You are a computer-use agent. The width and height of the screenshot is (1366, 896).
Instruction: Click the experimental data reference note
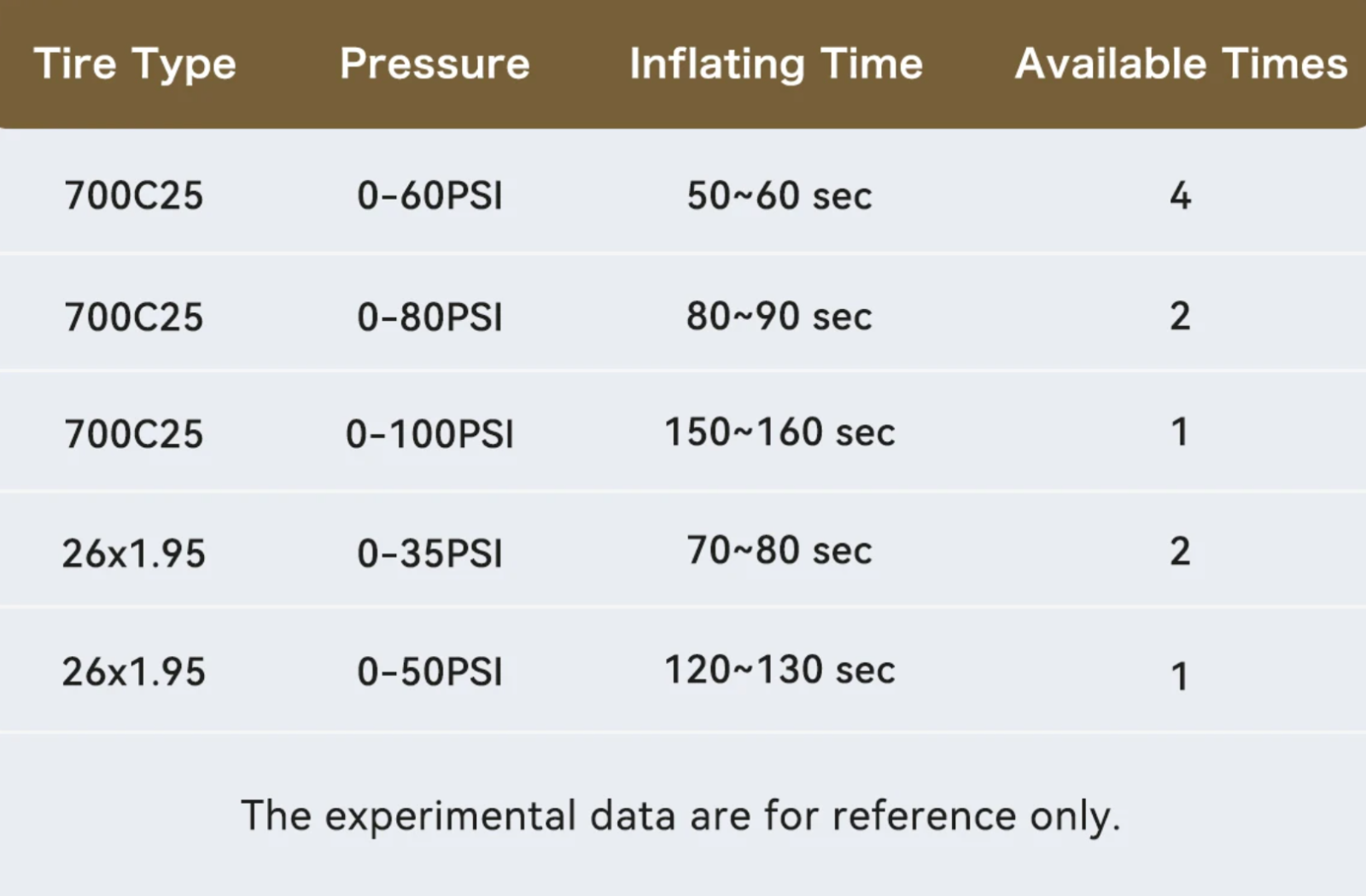[680, 817]
